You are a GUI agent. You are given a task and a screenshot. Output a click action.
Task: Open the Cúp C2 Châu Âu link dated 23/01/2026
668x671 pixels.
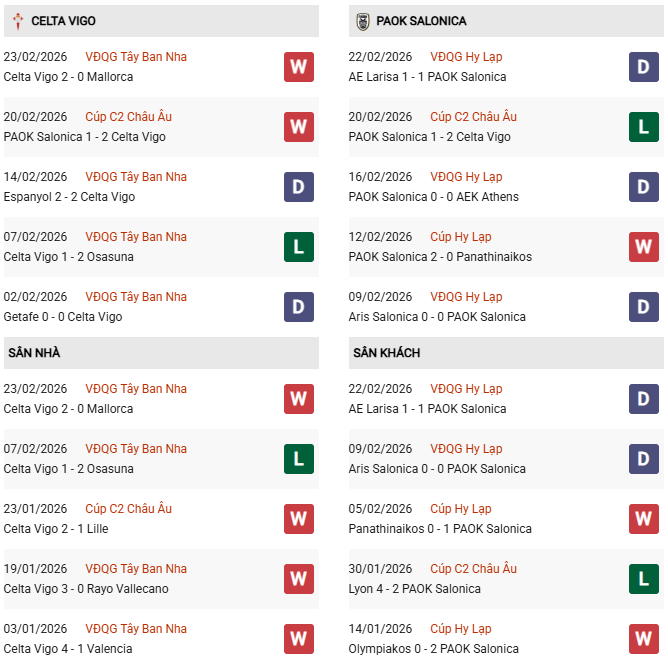(x=128, y=509)
